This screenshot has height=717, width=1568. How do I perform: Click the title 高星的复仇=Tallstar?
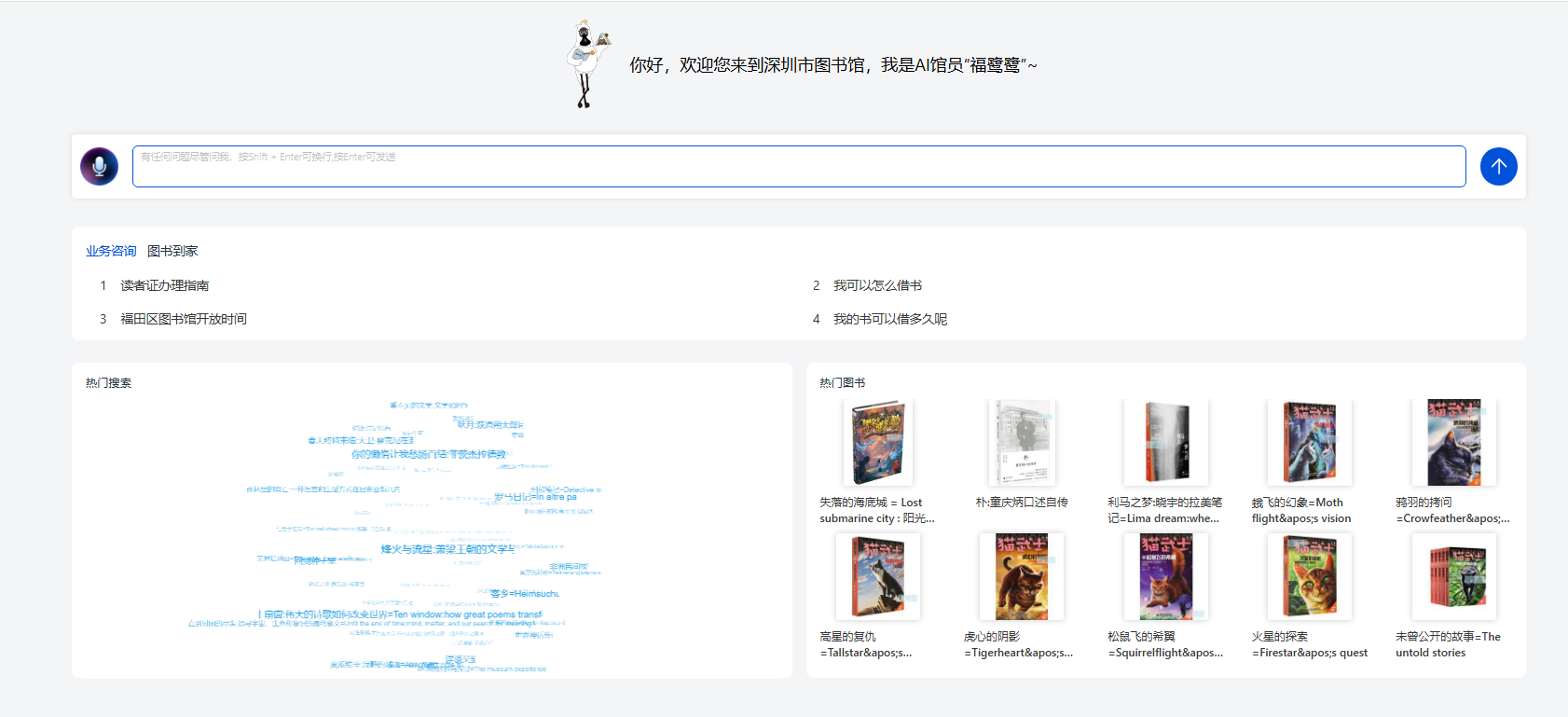tap(866, 644)
